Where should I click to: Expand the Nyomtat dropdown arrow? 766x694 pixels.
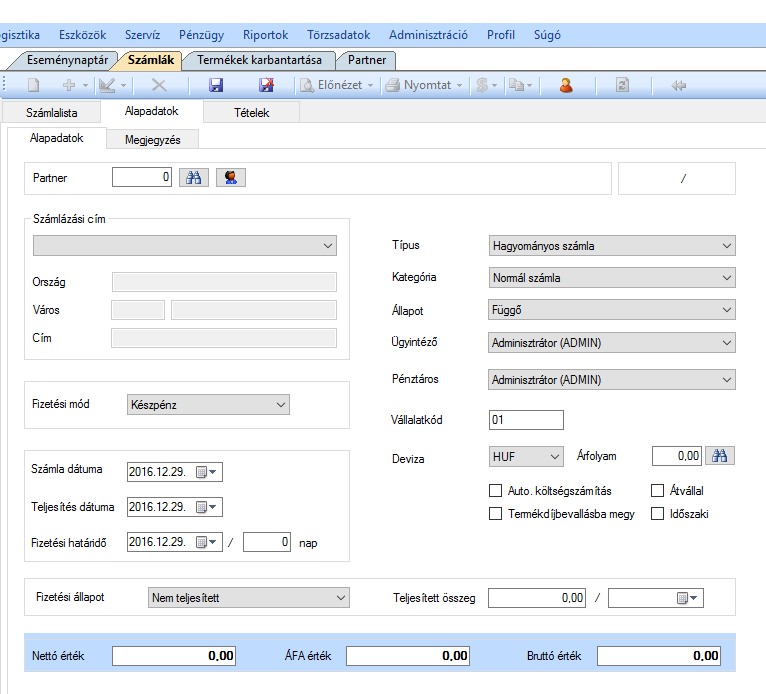[x=459, y=85]
